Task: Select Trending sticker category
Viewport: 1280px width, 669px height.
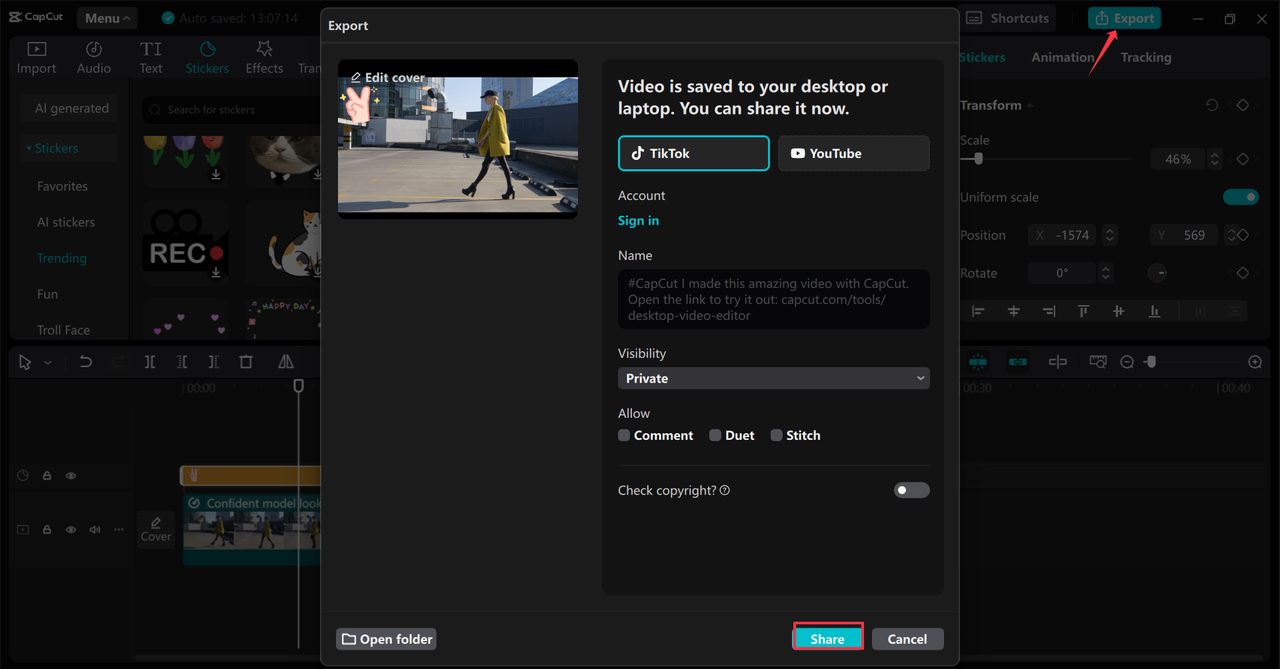Action: coord(62,258)
